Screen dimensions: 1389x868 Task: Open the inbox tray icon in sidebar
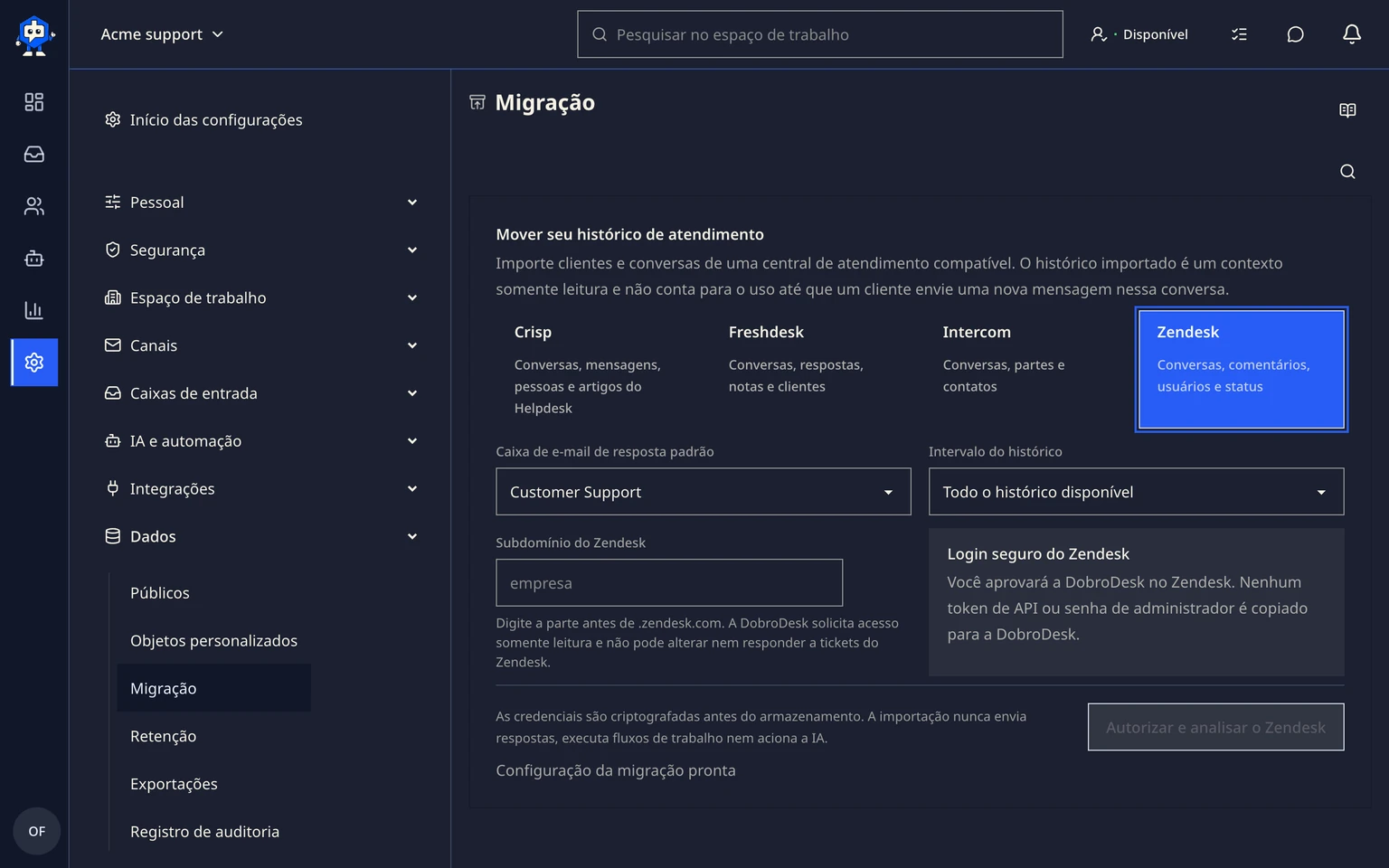[34, 155]
